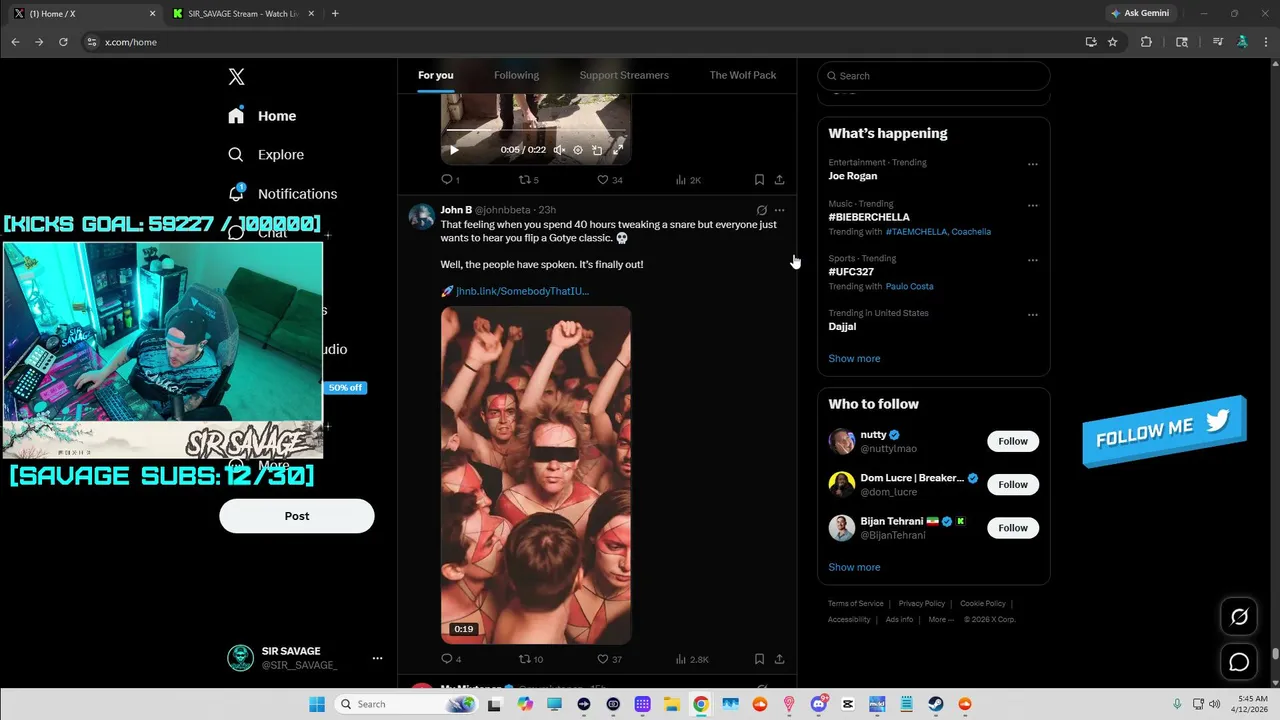
Task: Follow Bijan Tehrani
Action: click(1013, 528)
